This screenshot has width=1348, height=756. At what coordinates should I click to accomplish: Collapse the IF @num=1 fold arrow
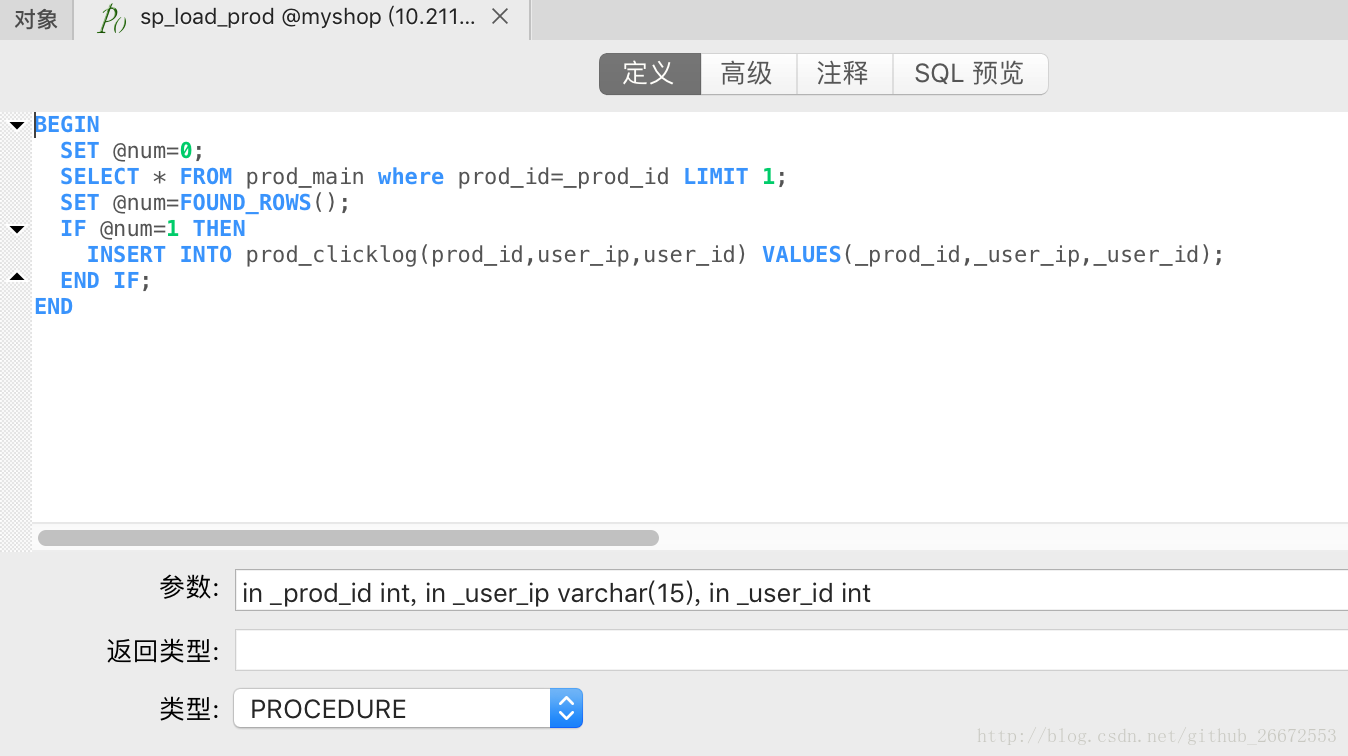[16, 229]
